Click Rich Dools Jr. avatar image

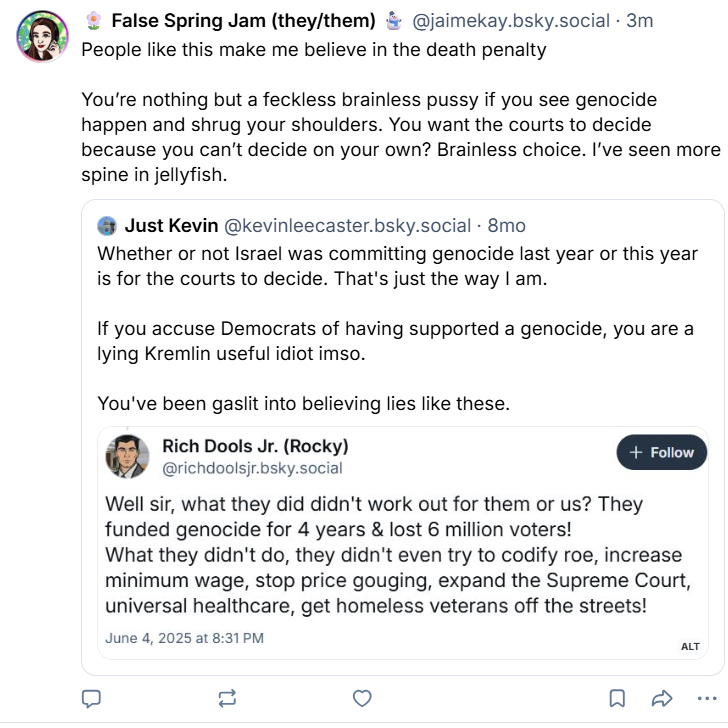tap(128, 456)
